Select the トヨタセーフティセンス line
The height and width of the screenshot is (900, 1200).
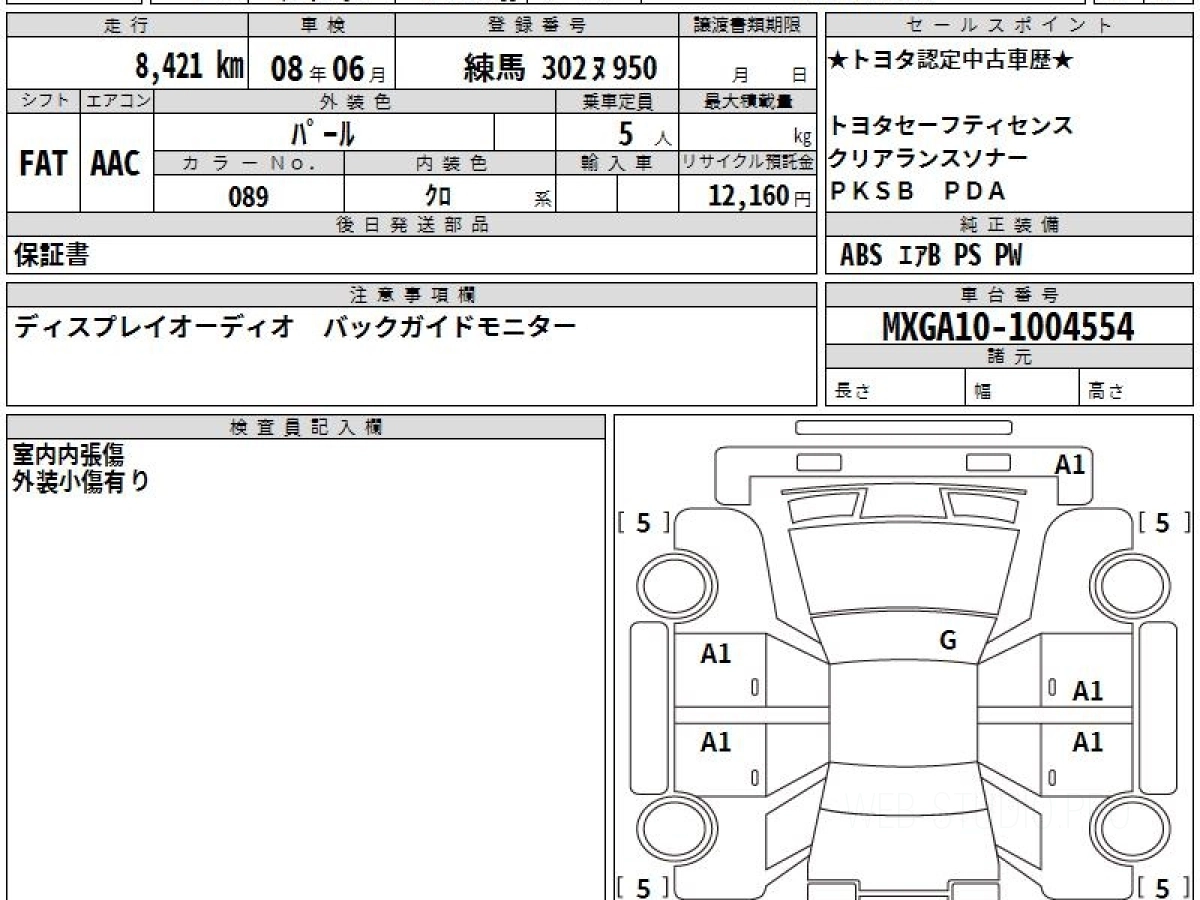pyautogui.click(x=951, y=126)
